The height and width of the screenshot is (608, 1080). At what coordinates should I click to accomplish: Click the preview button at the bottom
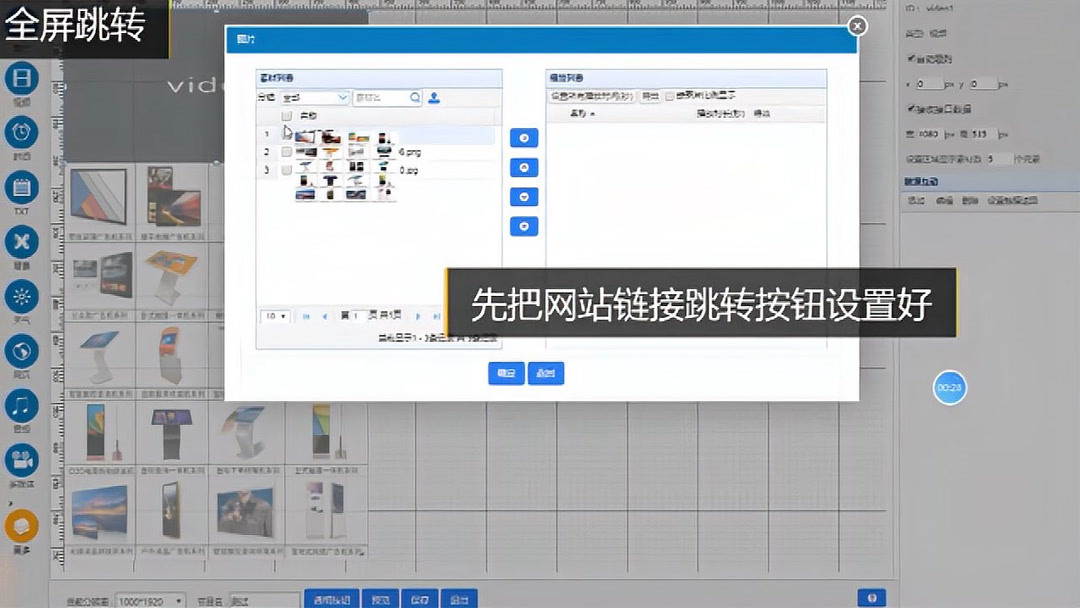coord(381,598)
